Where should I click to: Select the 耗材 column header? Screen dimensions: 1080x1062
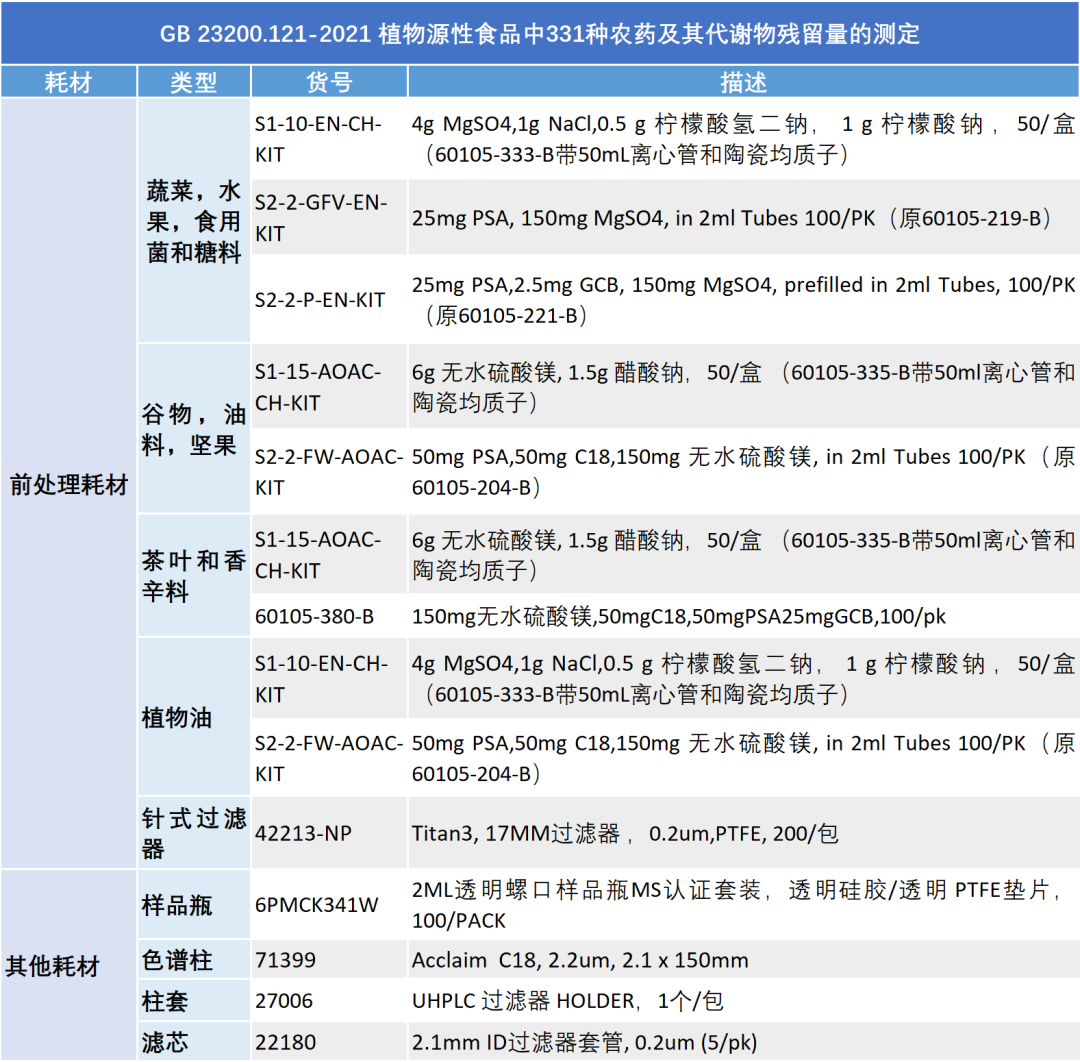(68, 83)
